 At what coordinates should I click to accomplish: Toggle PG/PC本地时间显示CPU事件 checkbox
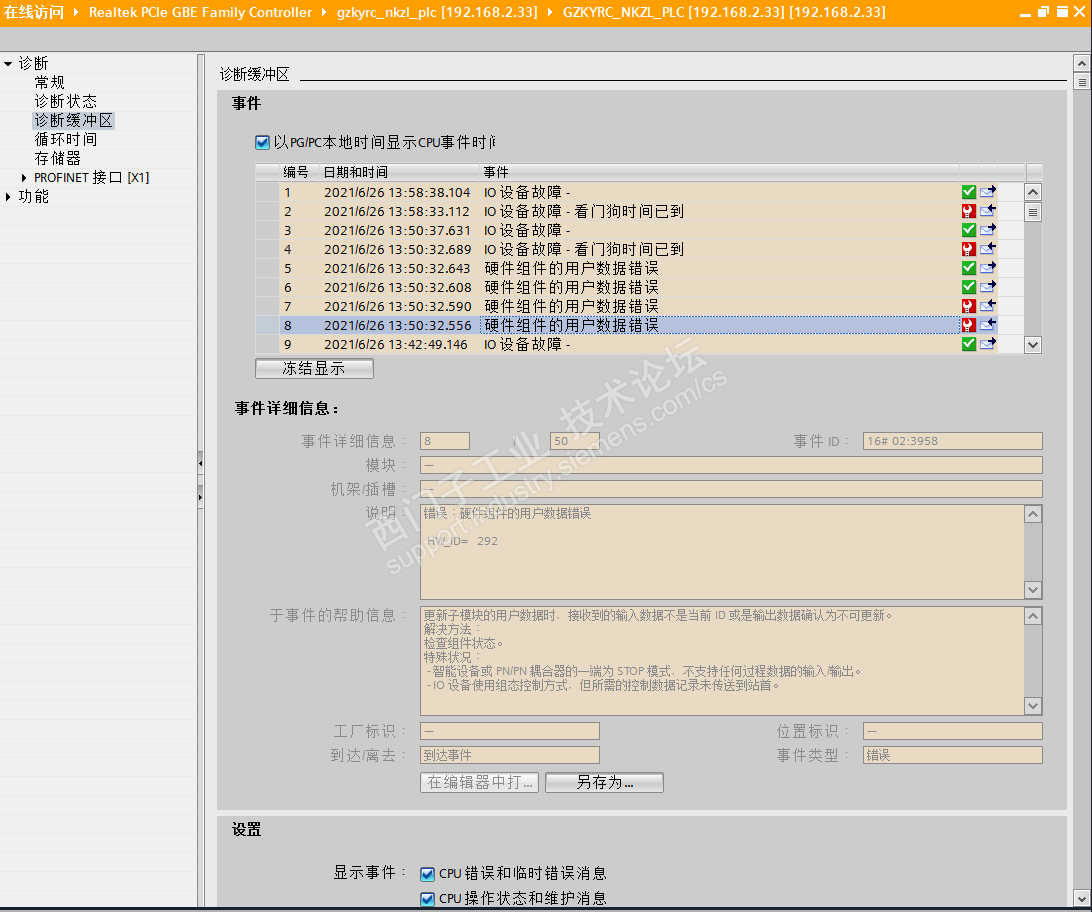tap(263, 143)
